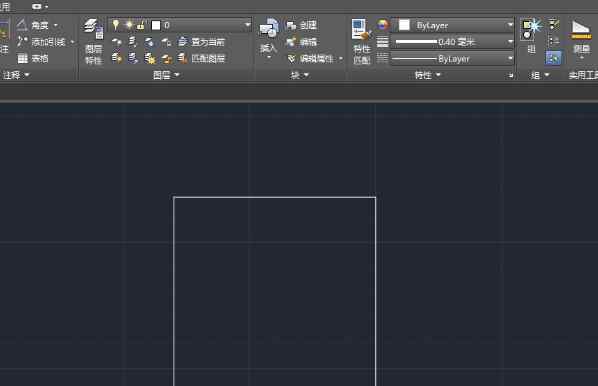Expand the 特性 (Properties) panel title
This screenshot has width=598, height=386.
[428, 75]
